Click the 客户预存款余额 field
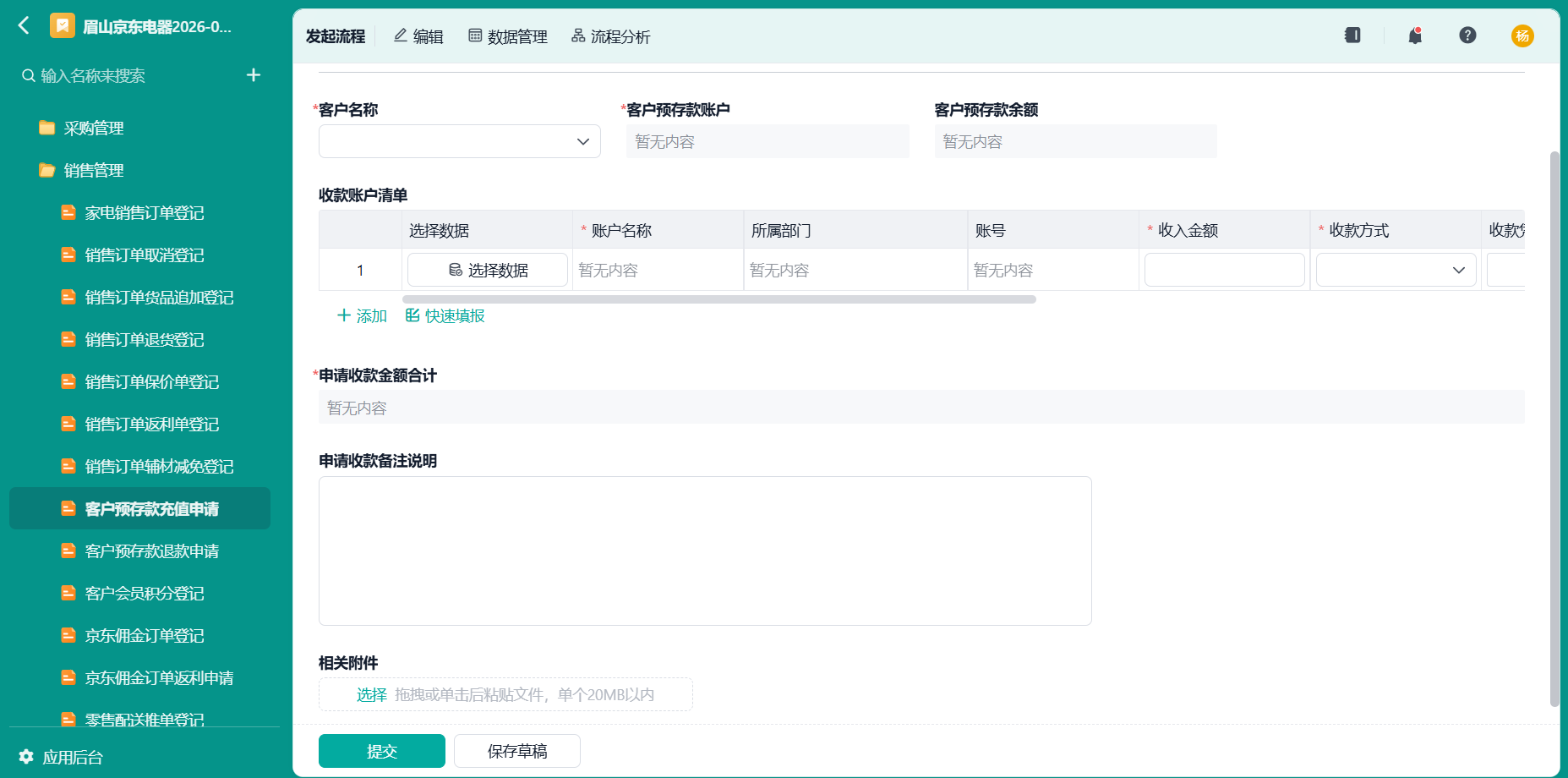 click(x=1075, y=141)
